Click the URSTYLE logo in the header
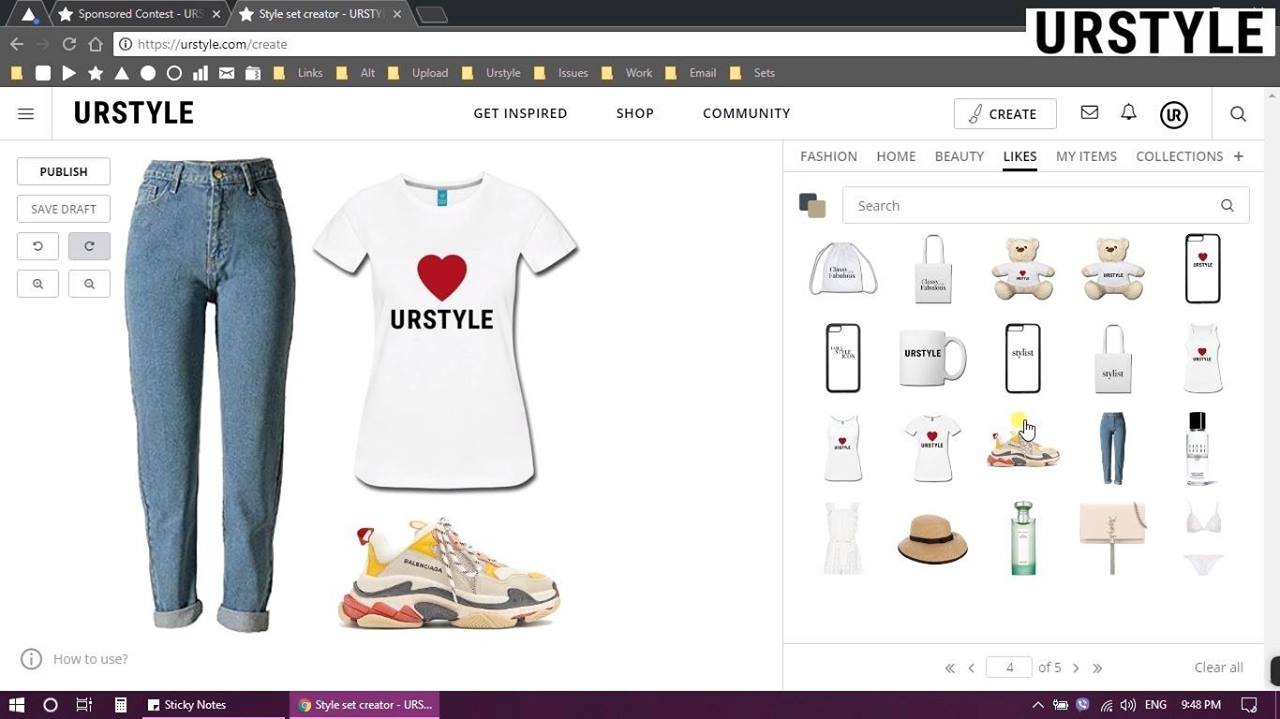The height and width of the screenshot is (719, 1280). point(134,113)
